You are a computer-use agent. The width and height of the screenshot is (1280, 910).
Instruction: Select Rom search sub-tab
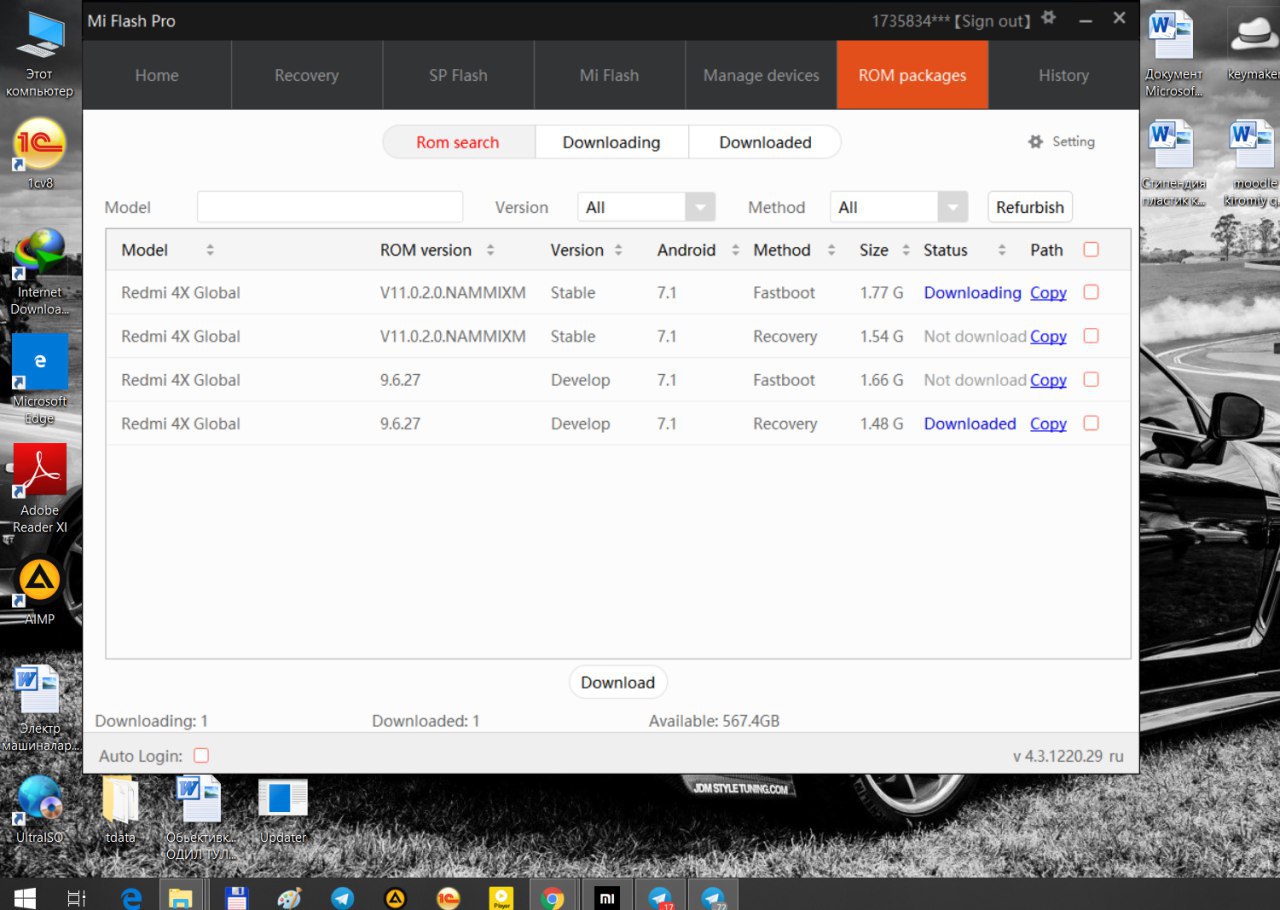(458, 142)
